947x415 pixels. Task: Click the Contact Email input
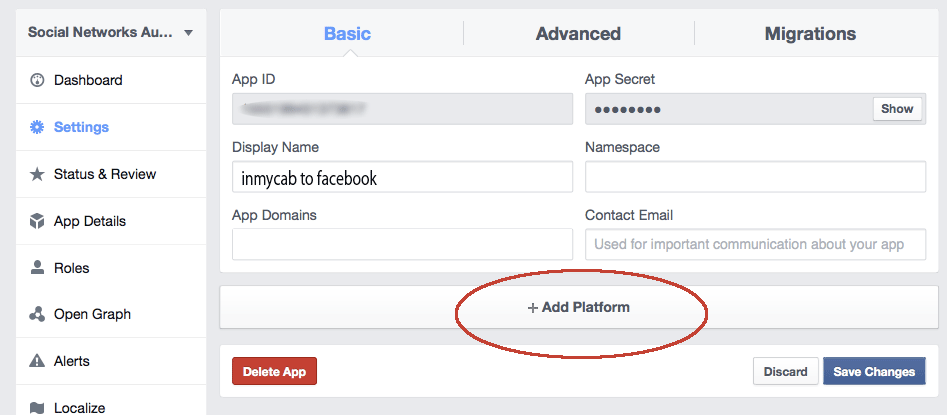coord(755,244)
